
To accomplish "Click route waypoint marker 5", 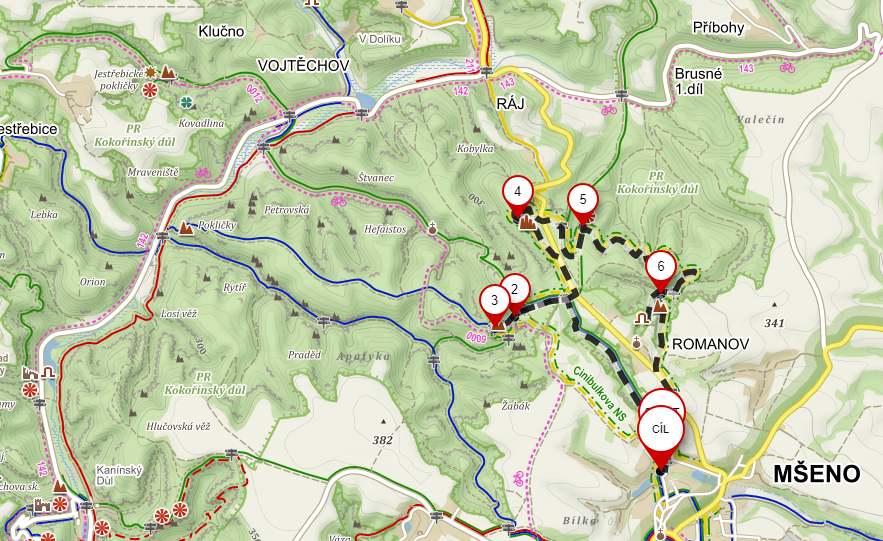I will point(582,199).
